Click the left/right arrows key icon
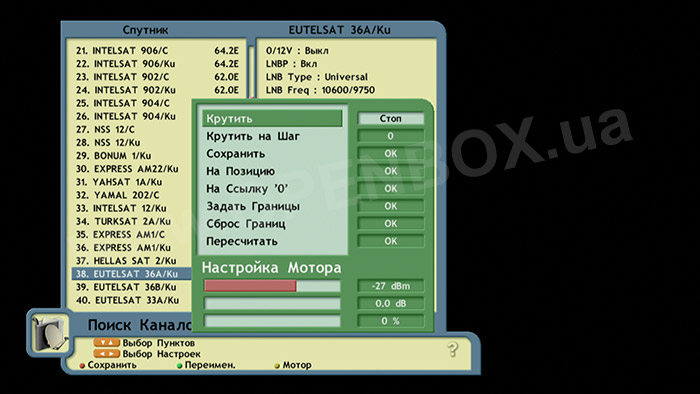The height and width of the screenshot is (394, 700). coord(107,354)
